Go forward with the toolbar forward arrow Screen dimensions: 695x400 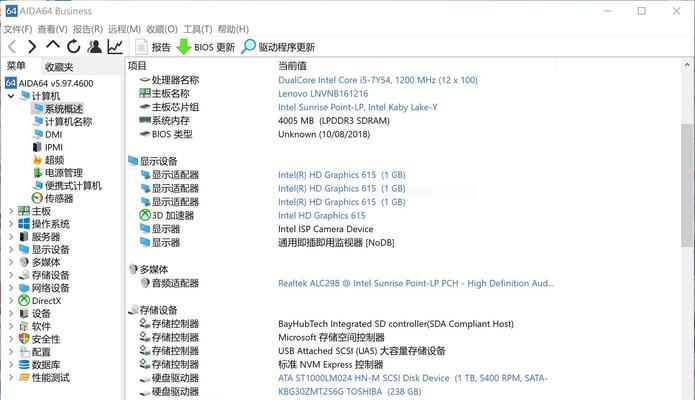[x=32, y=47]
